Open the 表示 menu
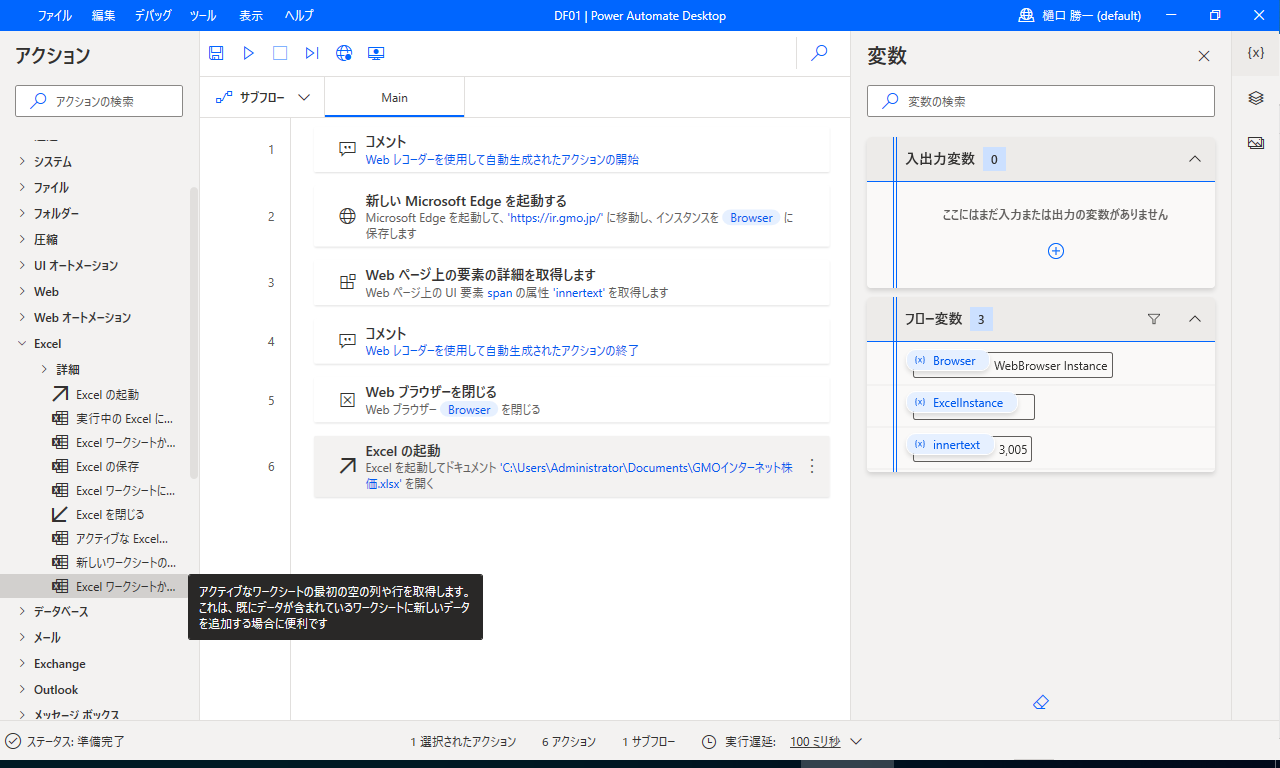 [x=251, y=16]
